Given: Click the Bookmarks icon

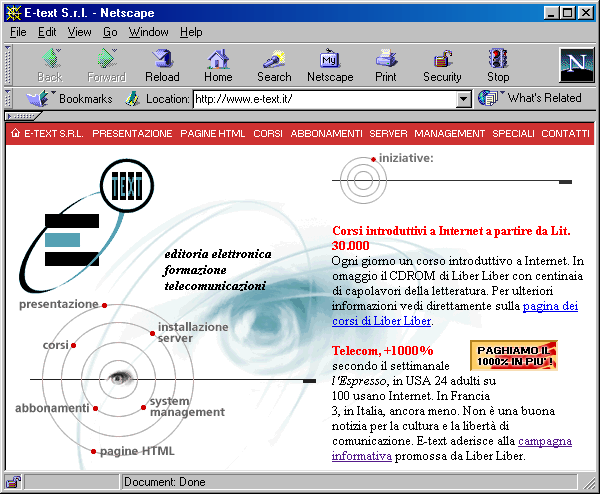Looking at the screenshot, I should pos(40,98).
